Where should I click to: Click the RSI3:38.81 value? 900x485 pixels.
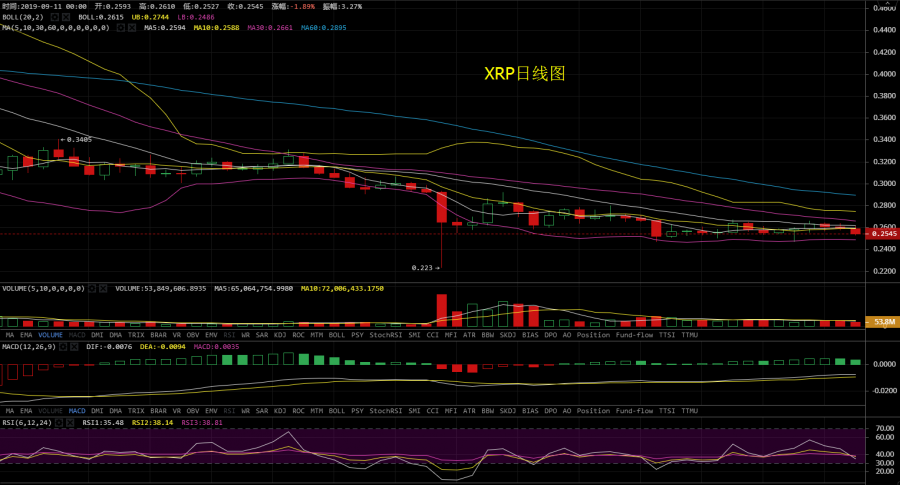point(202,422)
